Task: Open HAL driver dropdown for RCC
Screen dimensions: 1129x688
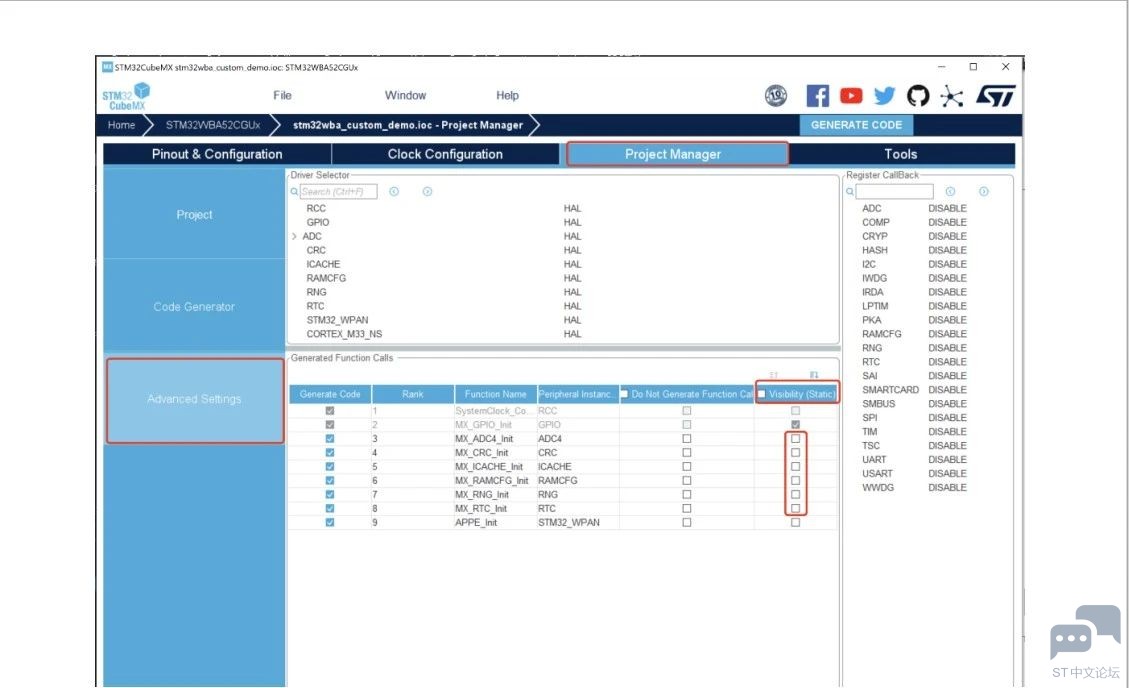Action: coord(572,209)
